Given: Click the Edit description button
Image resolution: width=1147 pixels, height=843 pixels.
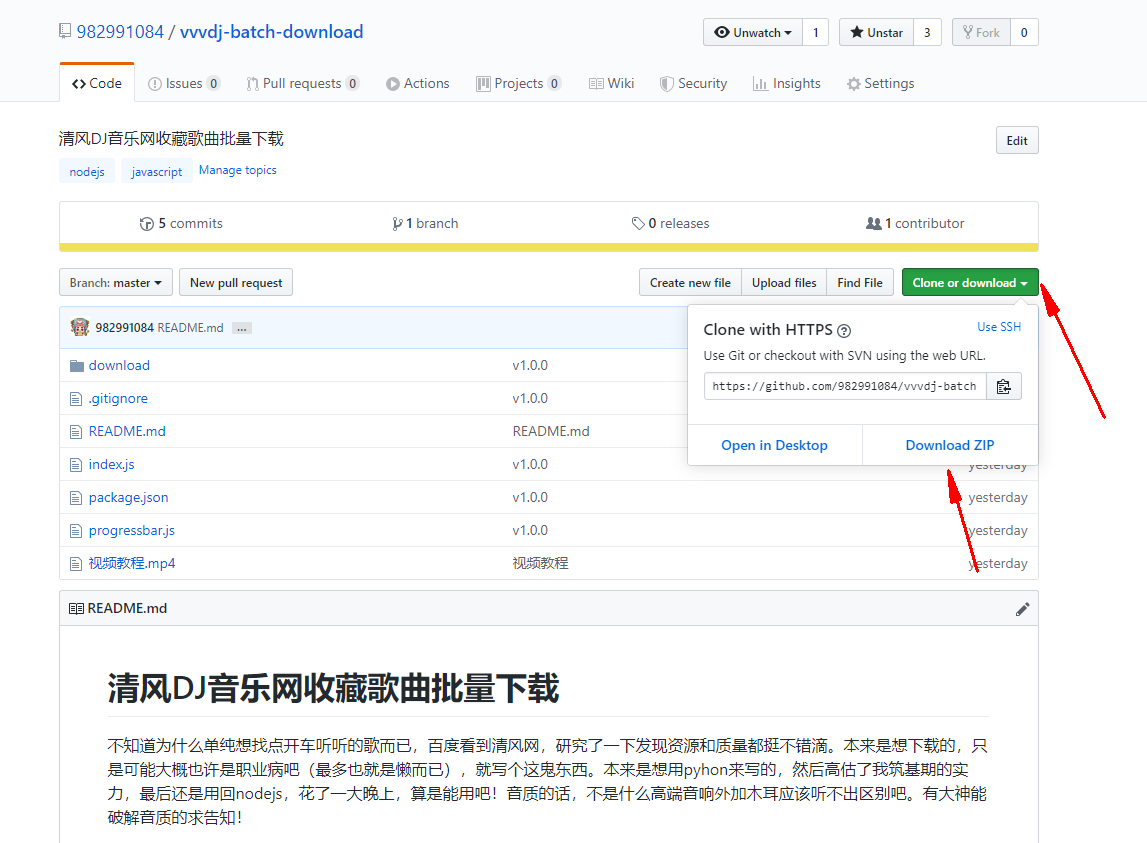Looking at the screenshot, I should pos(1017,140).
